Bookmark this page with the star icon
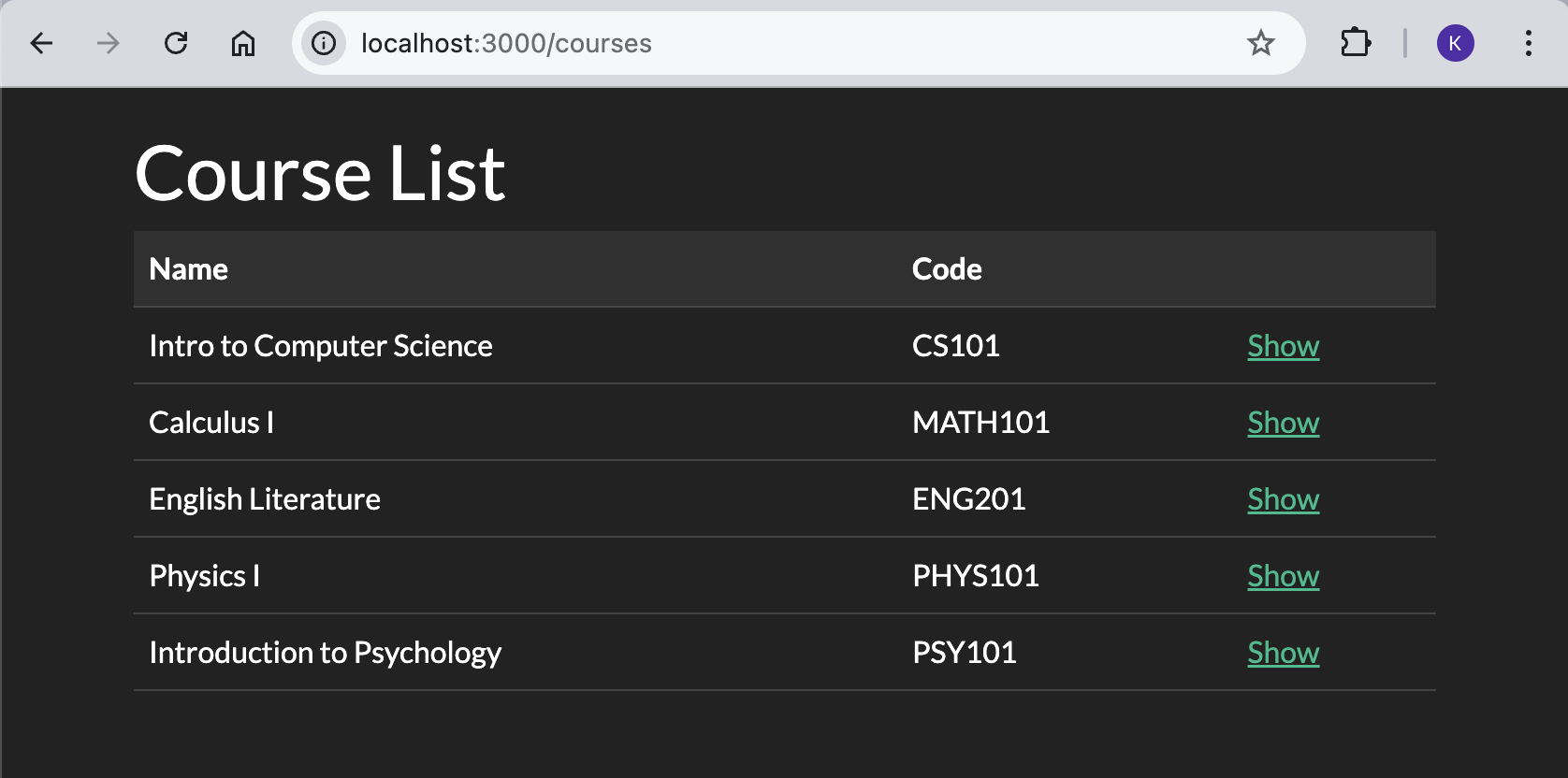This screenshot has height=778, width=1568. 1261,43
